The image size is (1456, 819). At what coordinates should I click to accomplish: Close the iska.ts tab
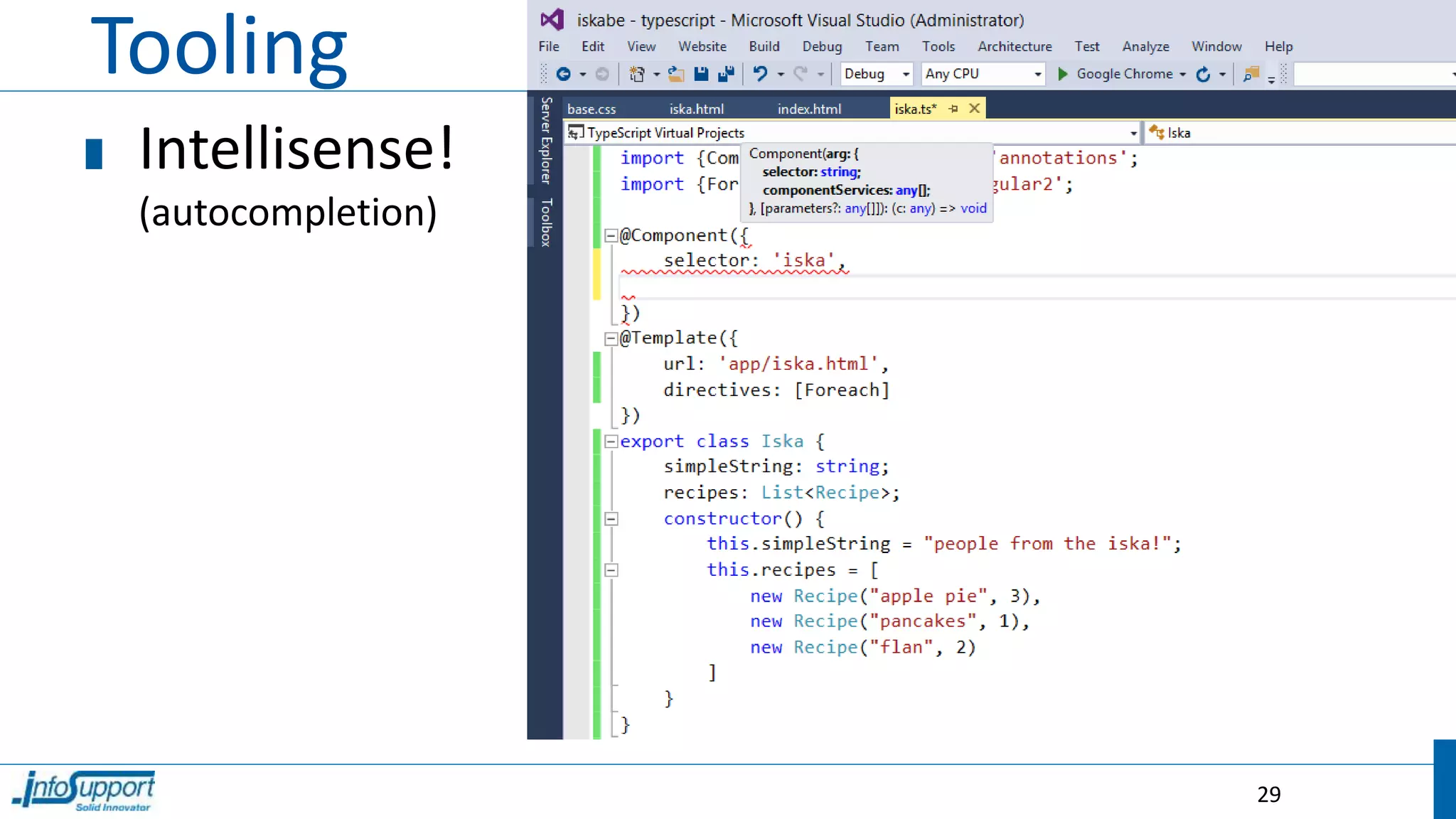coord(975,108)
